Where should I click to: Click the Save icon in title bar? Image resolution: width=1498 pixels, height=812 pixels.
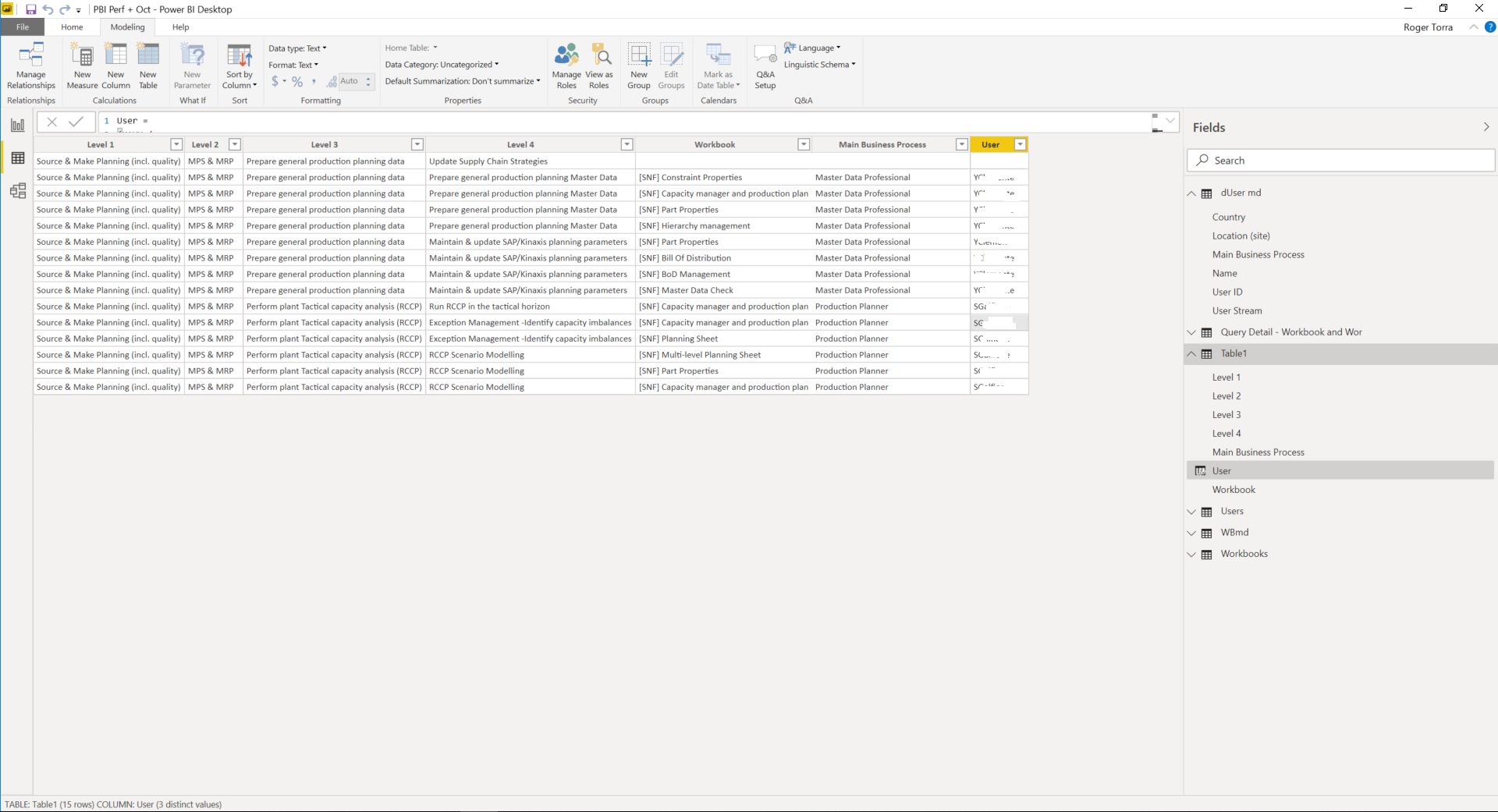[31, 9]
